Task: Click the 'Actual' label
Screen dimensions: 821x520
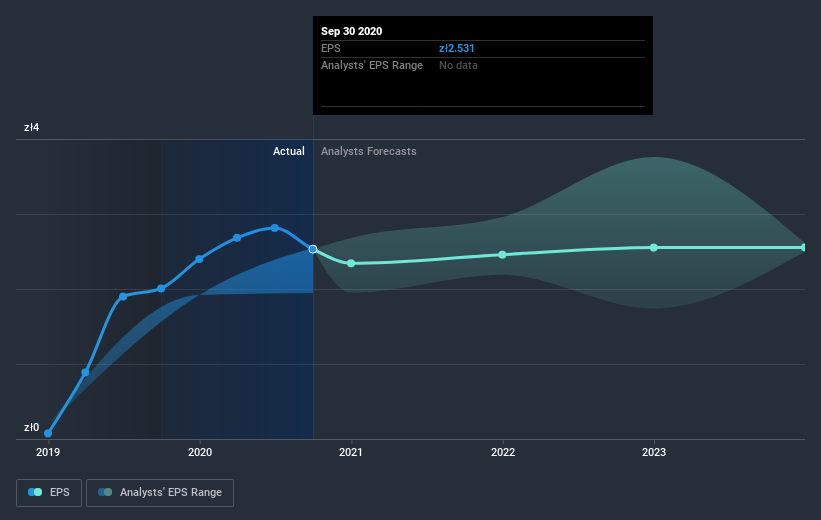Action: pos(289,151)
